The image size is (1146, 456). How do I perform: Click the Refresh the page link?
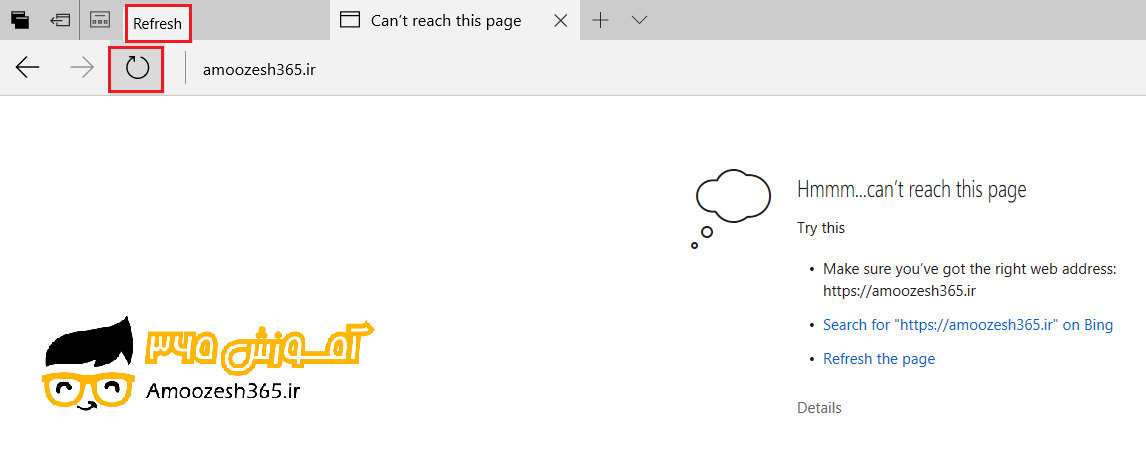coord(879,359)
